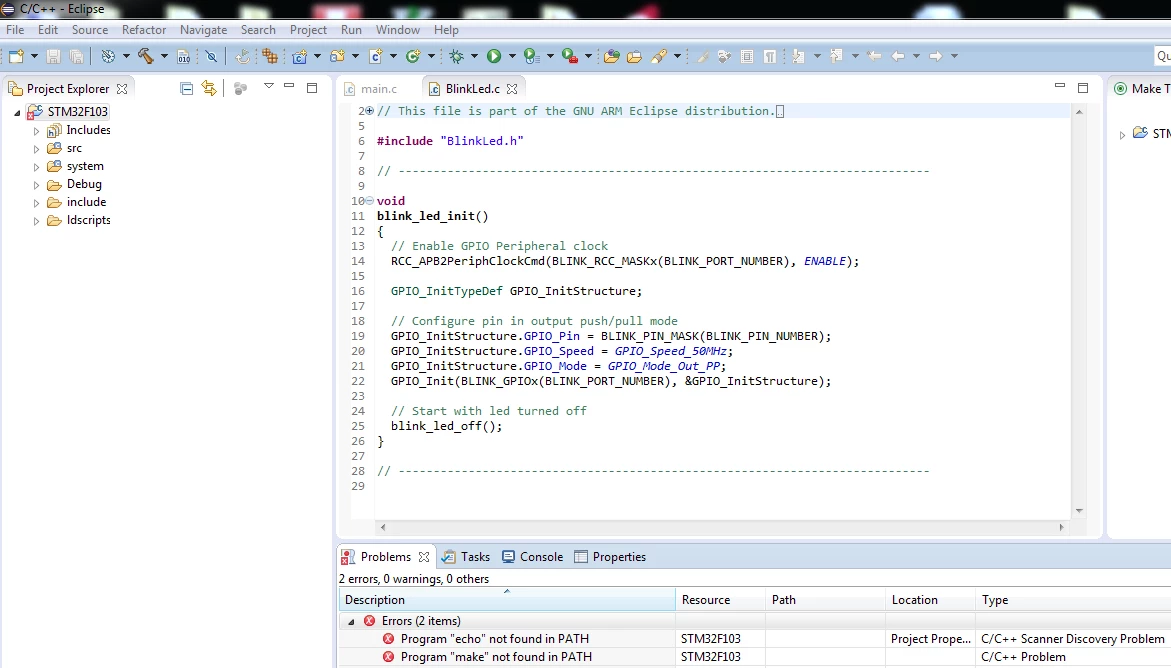Collapse the function fold at line 10
Viewport: 1171px width, 668px height.
(x=370, y=200)
